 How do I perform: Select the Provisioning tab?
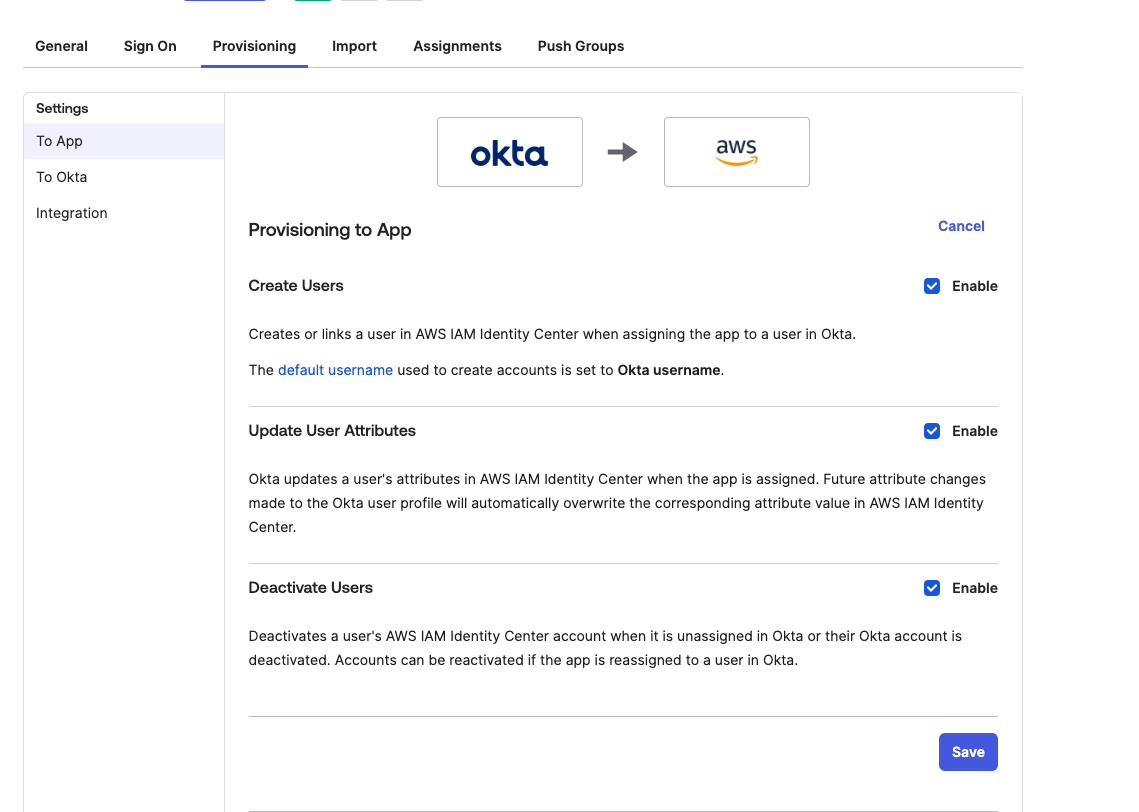pyautogui.click(x=254, y=46)
